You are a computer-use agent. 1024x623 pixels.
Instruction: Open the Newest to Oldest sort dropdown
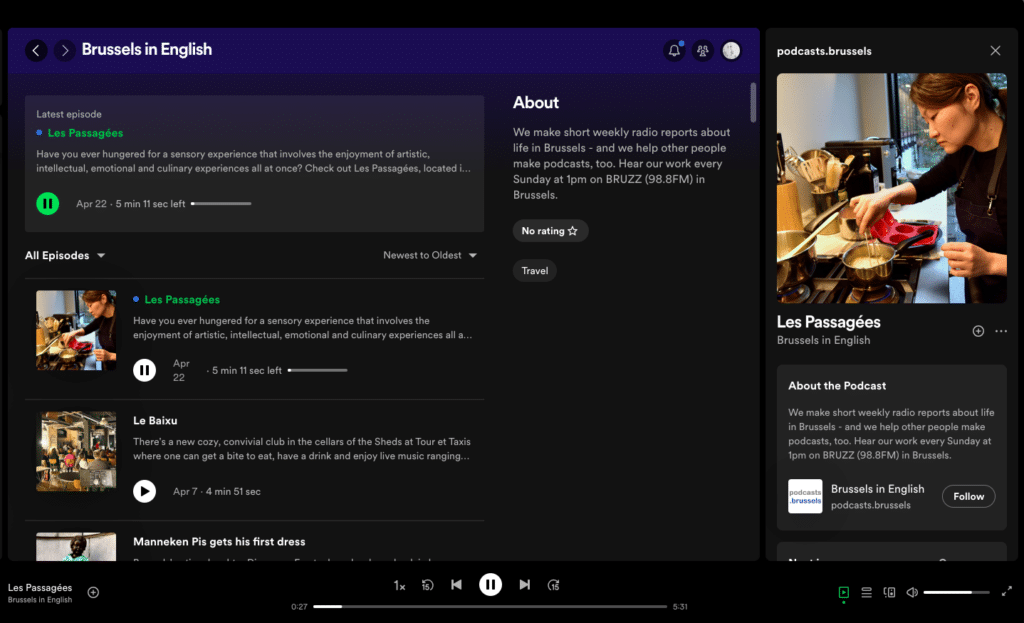pyautogui.click(x=430, y=255)
